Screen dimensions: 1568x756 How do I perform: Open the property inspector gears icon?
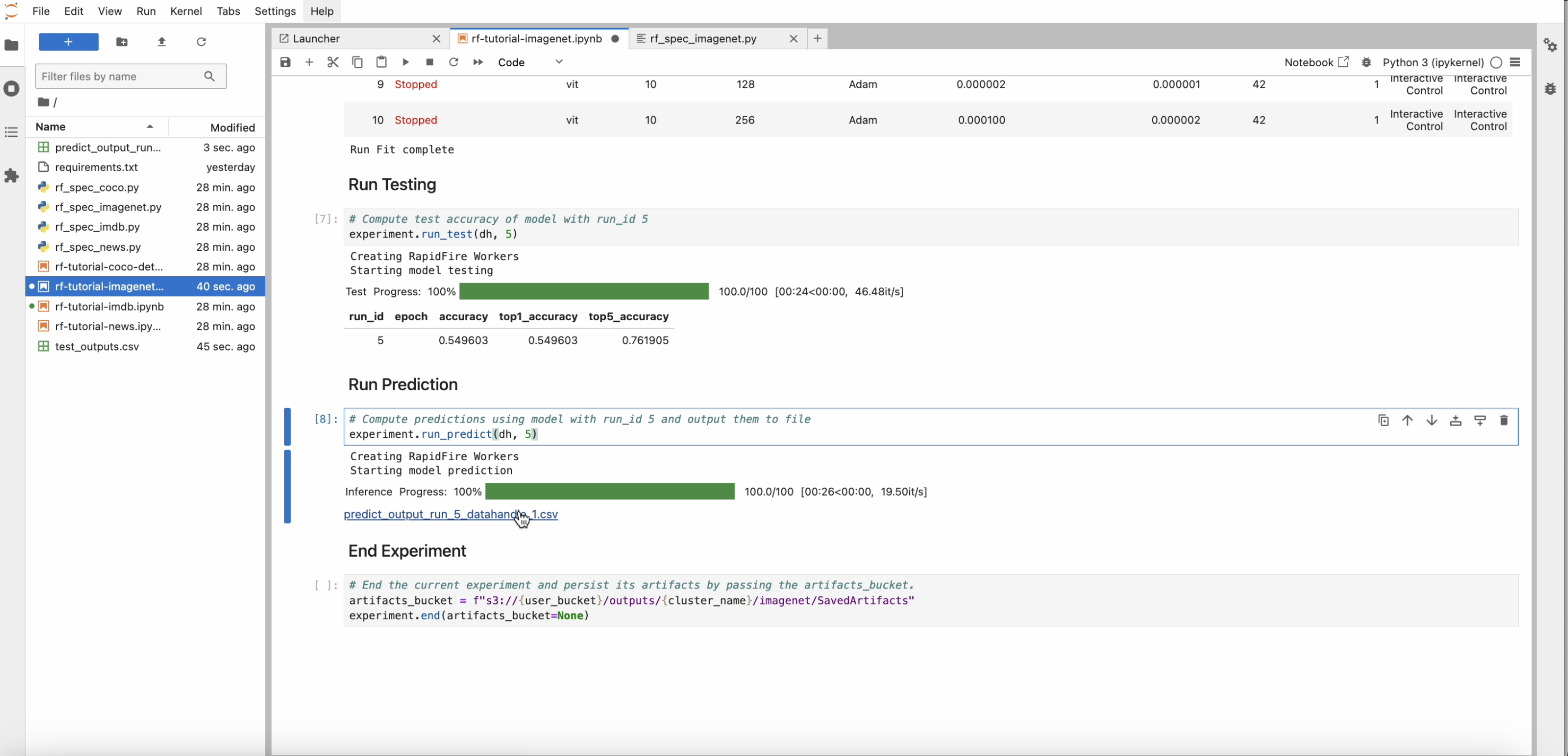tap(1550, 45)
